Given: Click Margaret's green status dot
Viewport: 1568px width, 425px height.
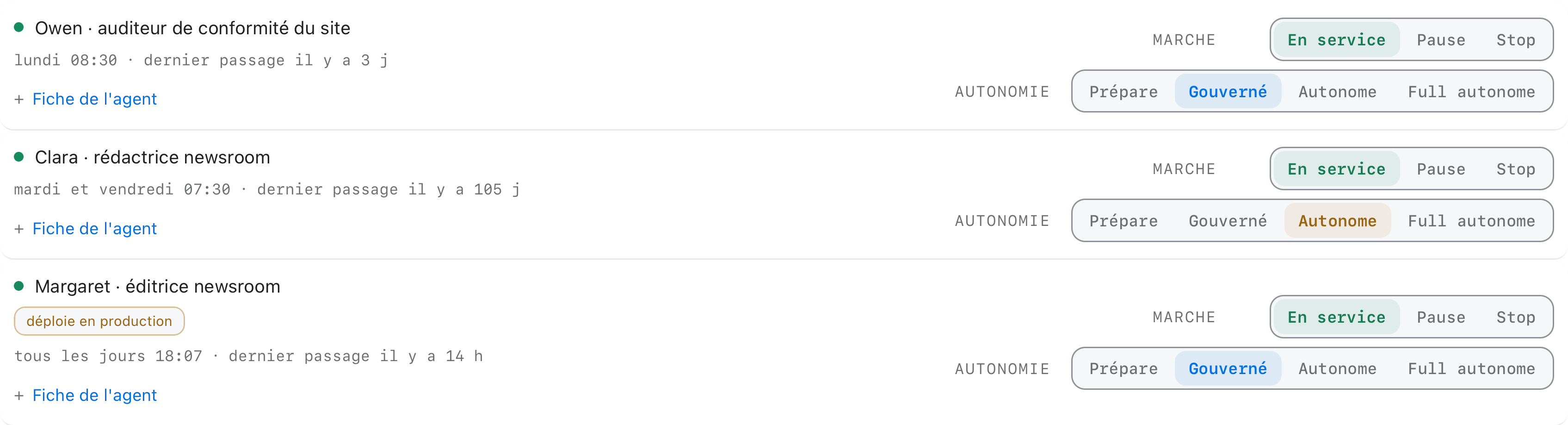Looking at the screenshot, I should (19, 286).
